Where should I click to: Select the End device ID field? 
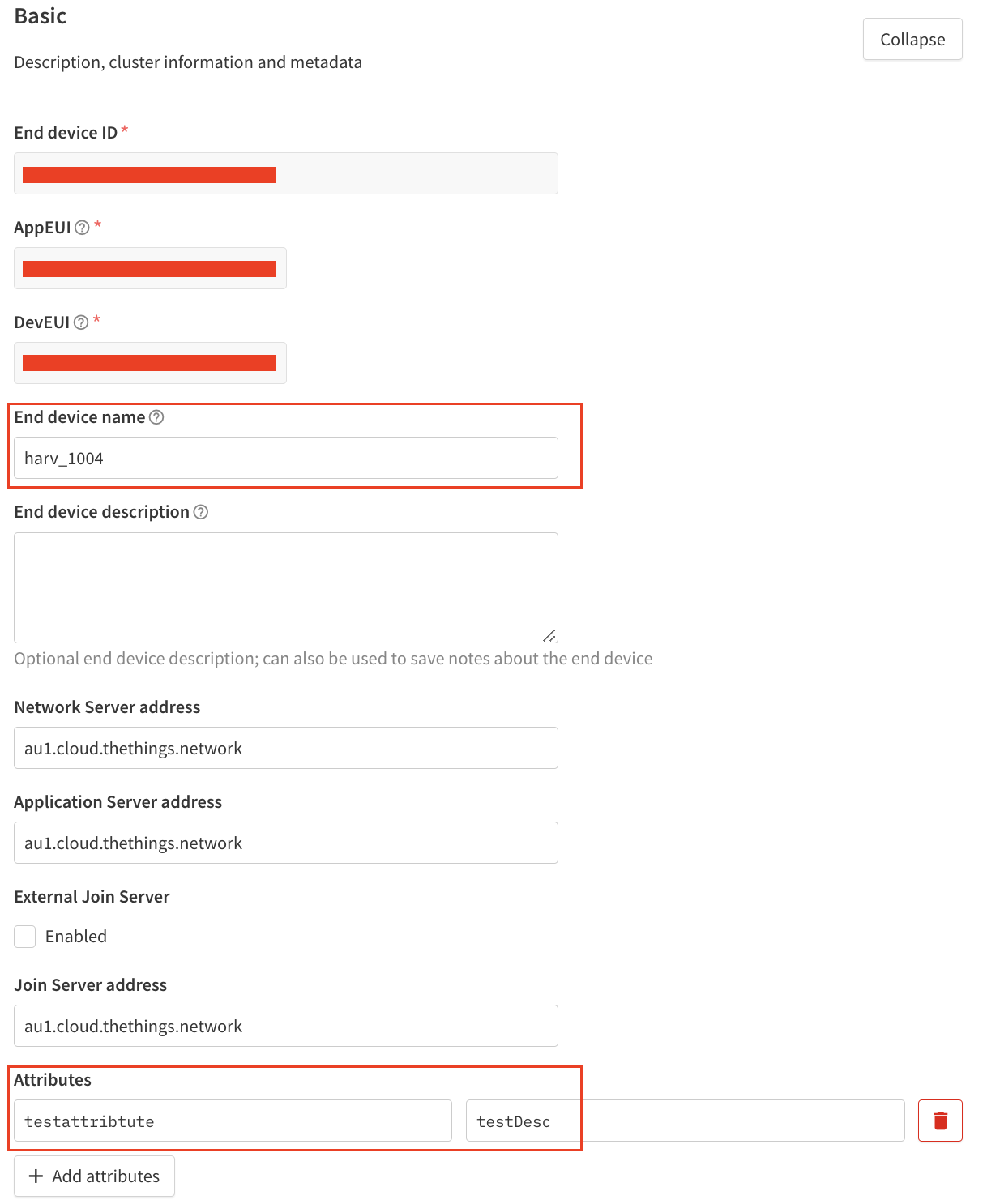(285, 173)
